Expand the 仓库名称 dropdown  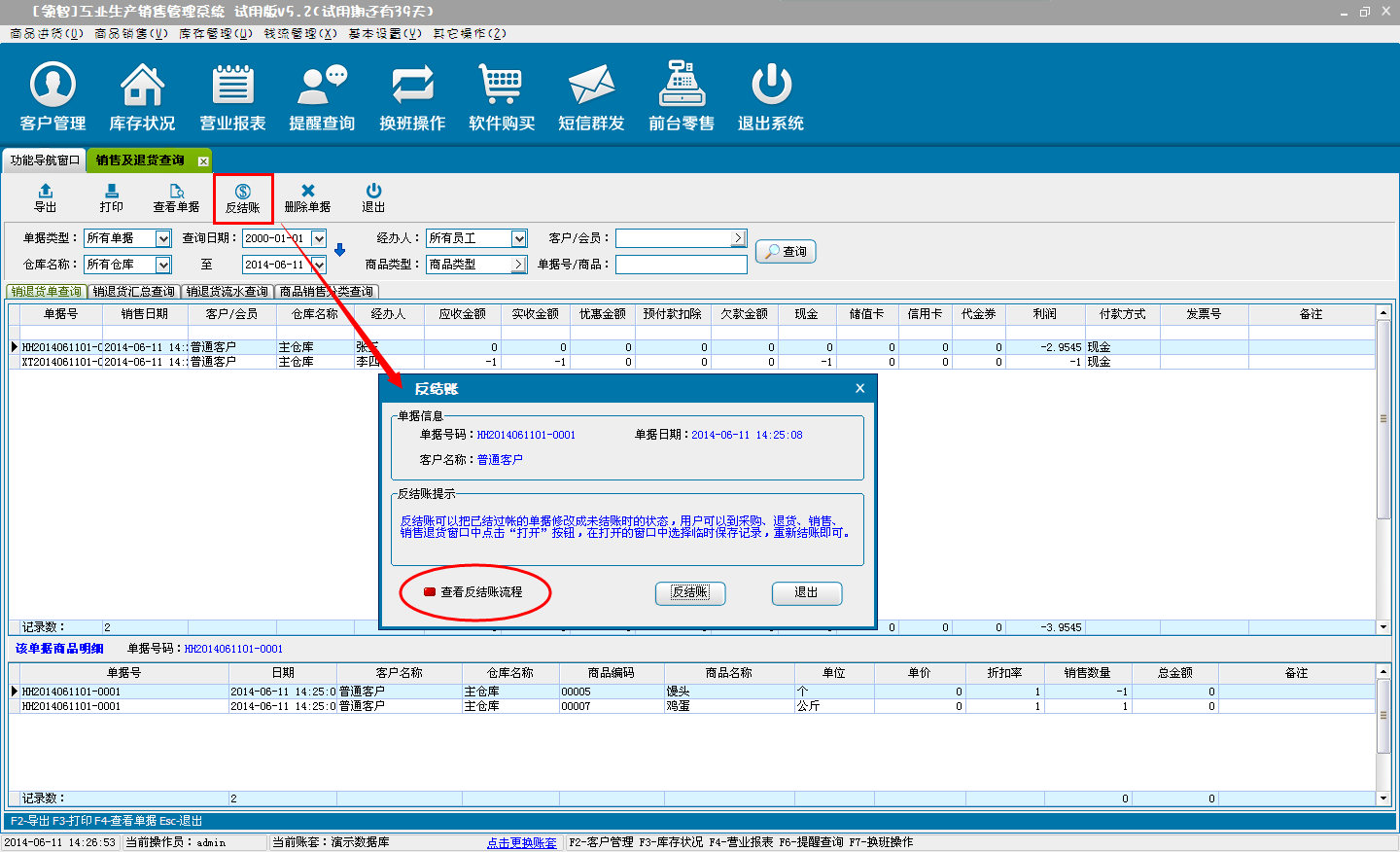tap(163, 265)
